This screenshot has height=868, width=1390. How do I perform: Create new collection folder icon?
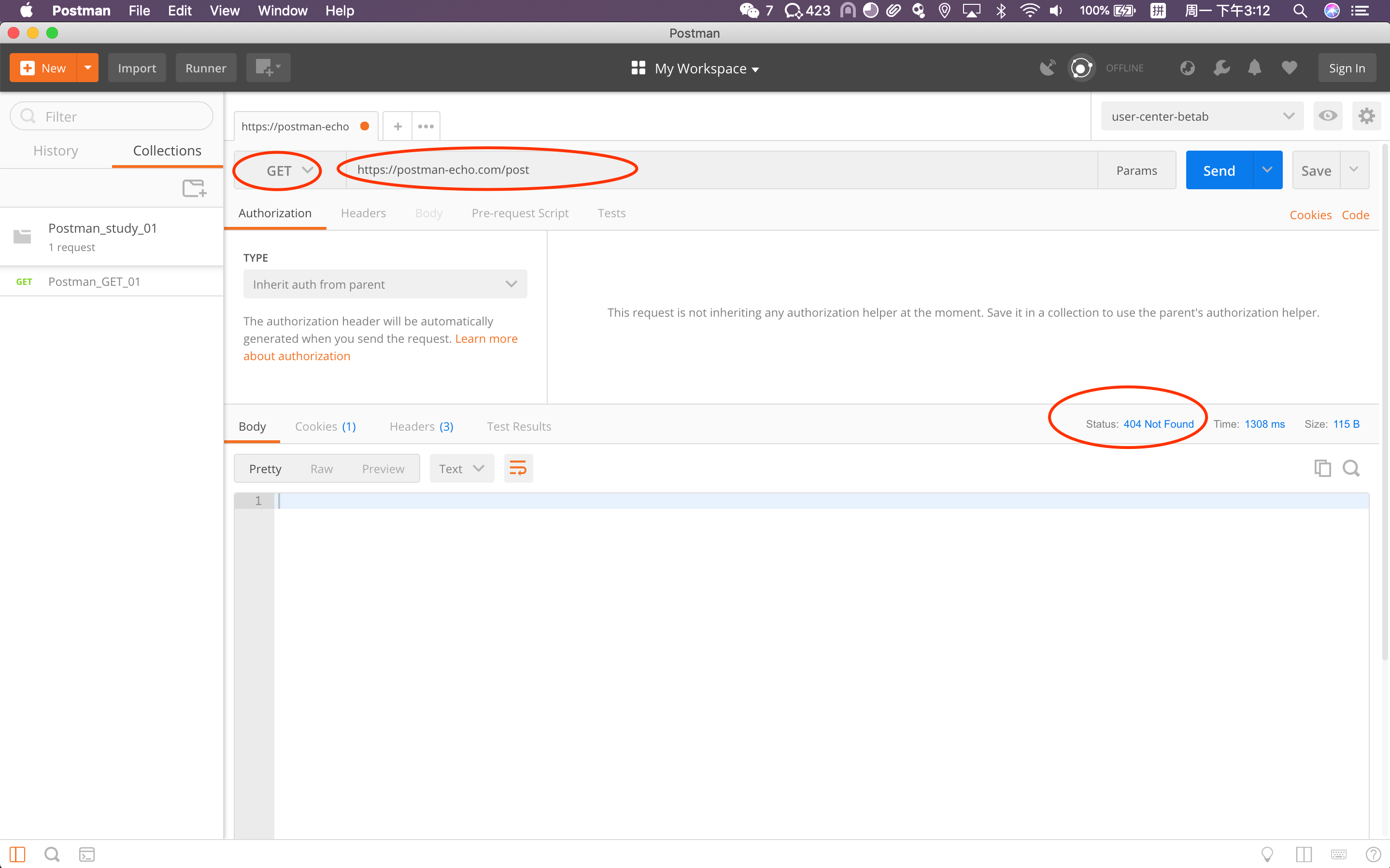point(194,188)
